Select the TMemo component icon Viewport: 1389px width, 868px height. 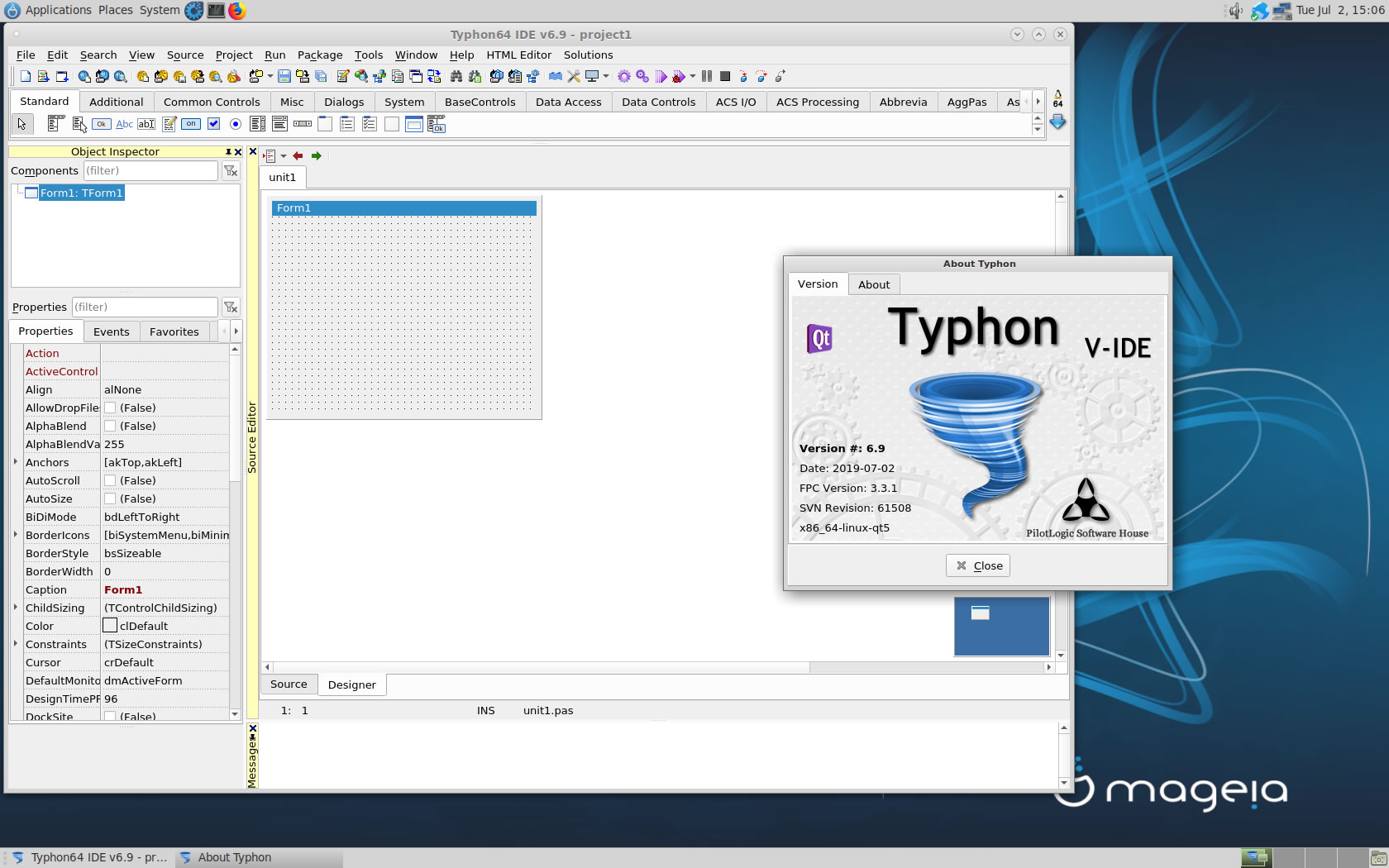click(x=169, y=124)
